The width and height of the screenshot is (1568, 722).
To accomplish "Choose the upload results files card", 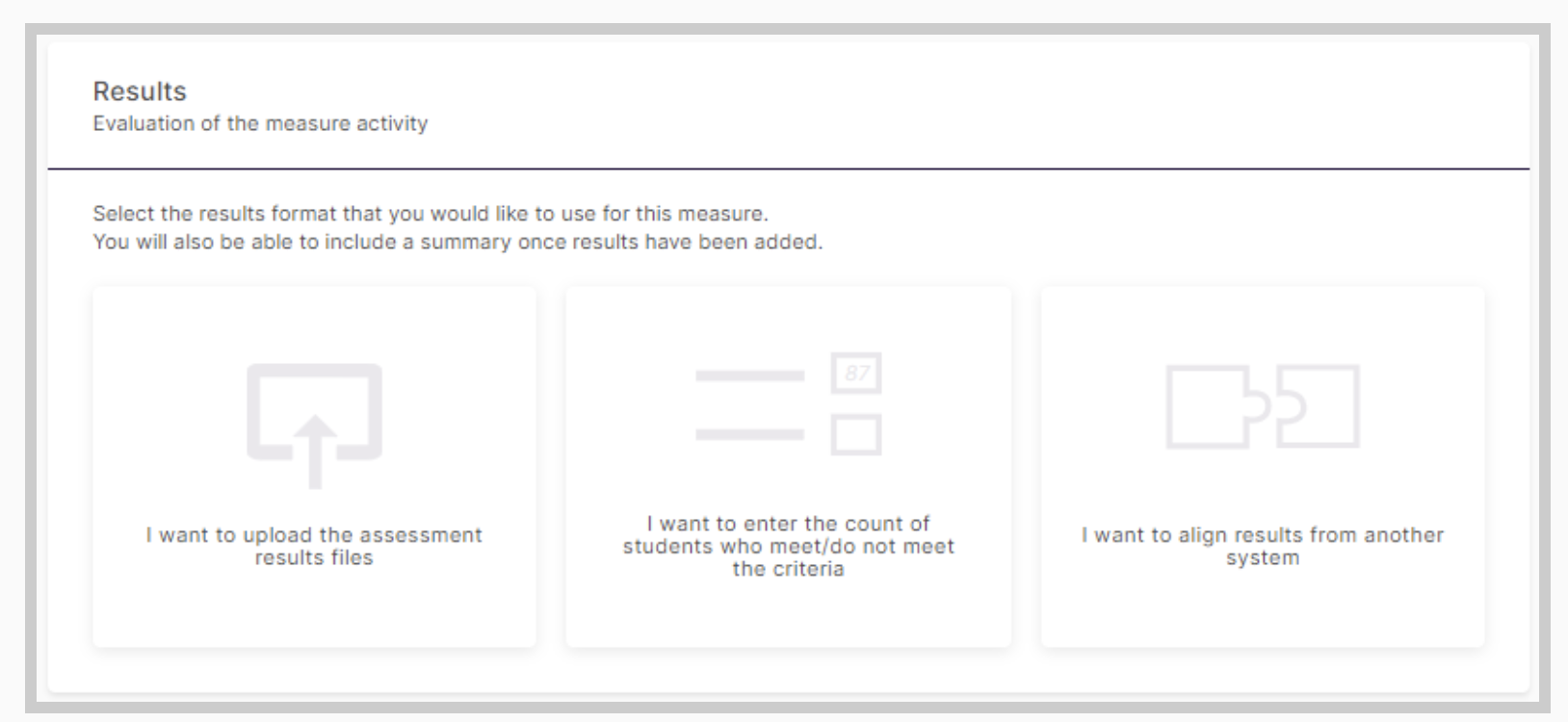I will click(x=314, y=466).
